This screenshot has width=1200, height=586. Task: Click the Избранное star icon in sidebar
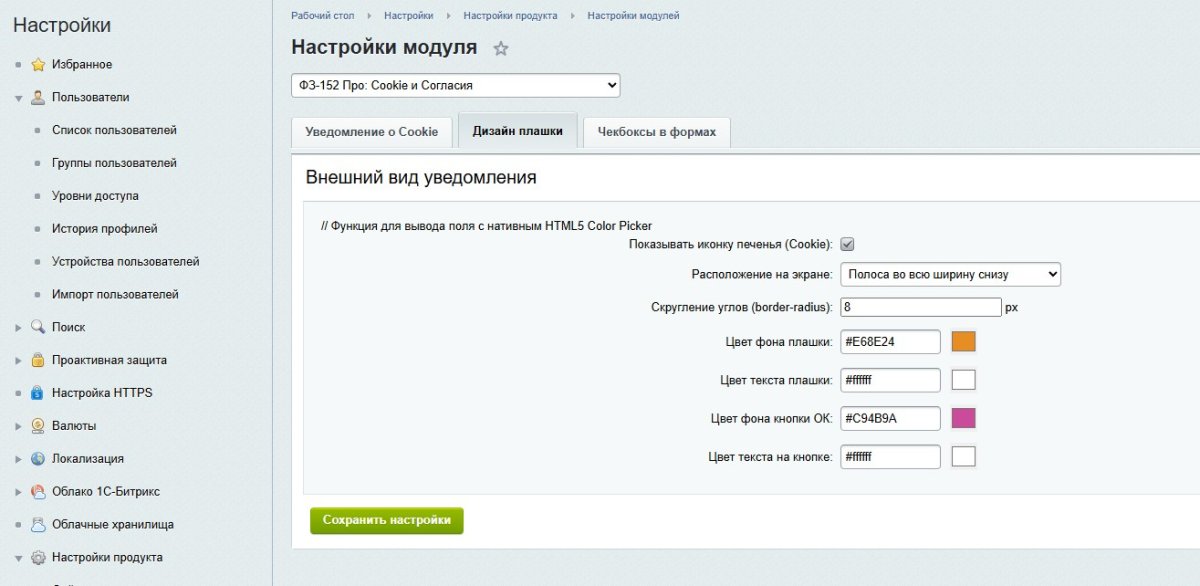point(38,65)
